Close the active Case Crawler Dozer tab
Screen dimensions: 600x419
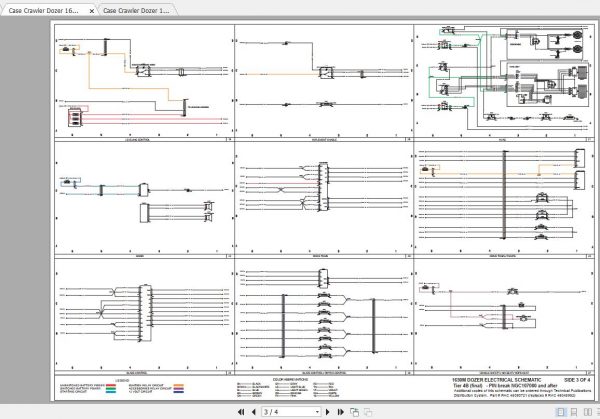click(x=91, y=11)
